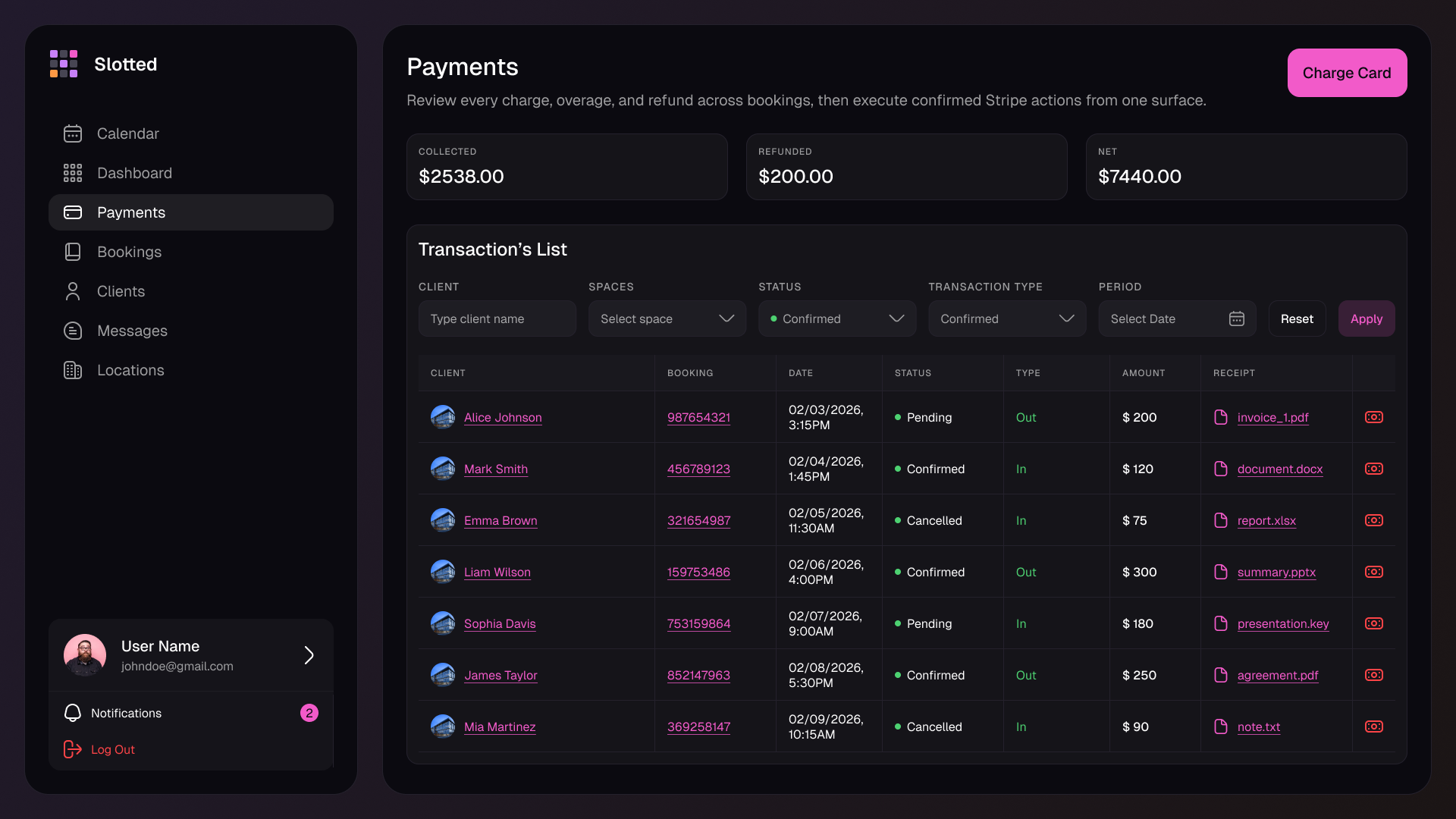Click Mia Martinez's avatar thumbnail
This screenshot has width=1456, height=819.
coord(443,726)
